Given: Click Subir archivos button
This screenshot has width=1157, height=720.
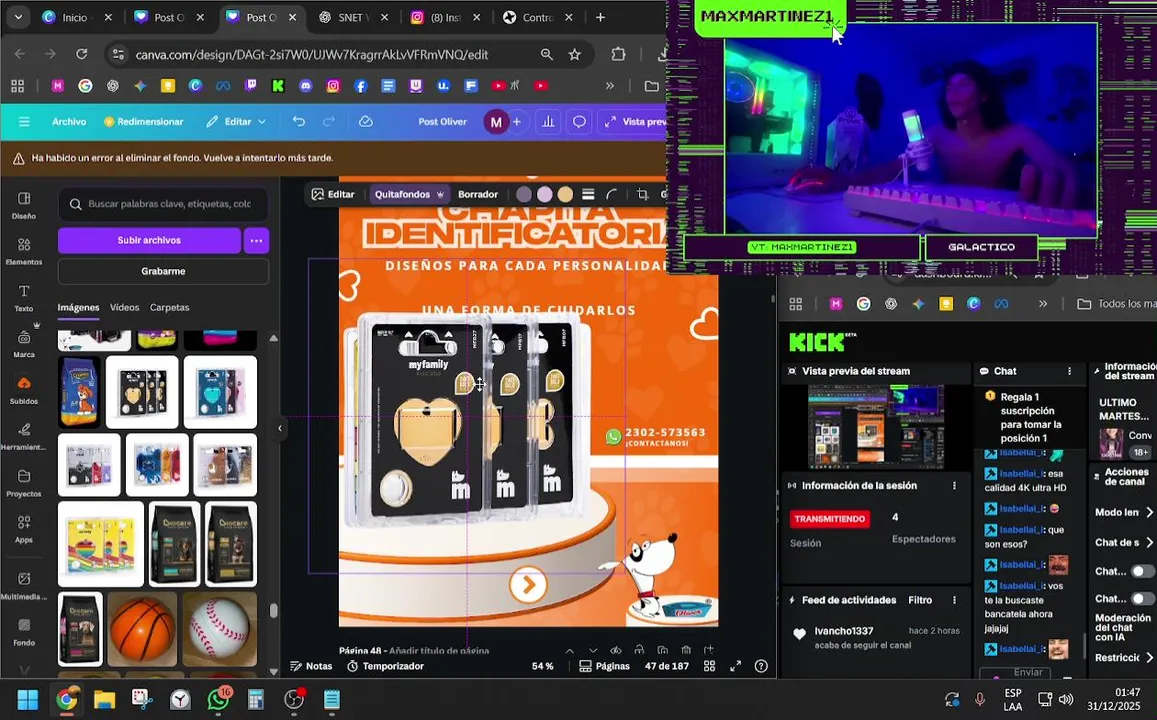Looking at the screenshot, I should click(149, 240).
